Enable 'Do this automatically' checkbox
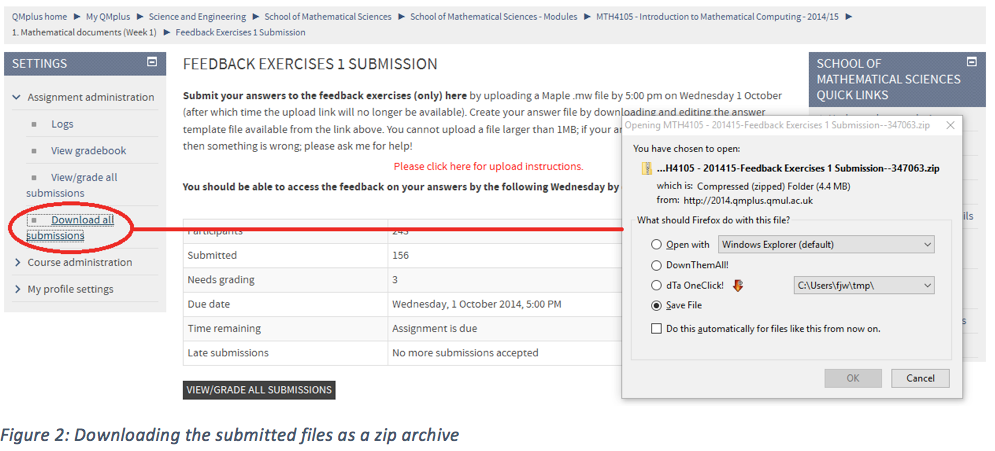 (x=656, y=328)
